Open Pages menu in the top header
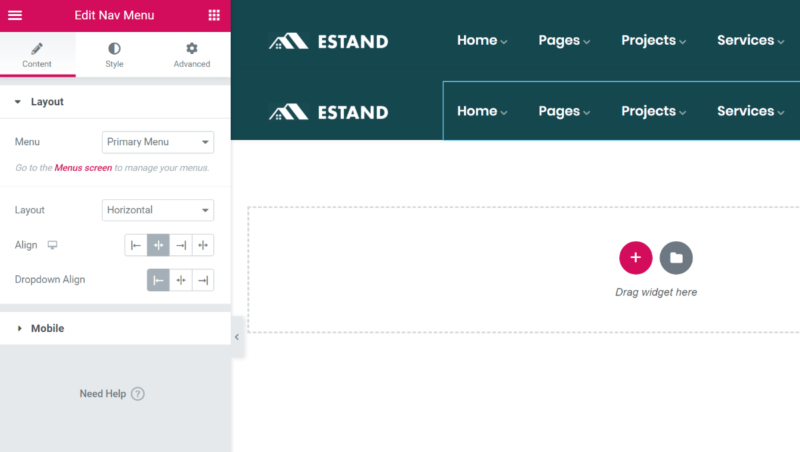This screenshot has height=452, width=800. (x=564, y=41)
